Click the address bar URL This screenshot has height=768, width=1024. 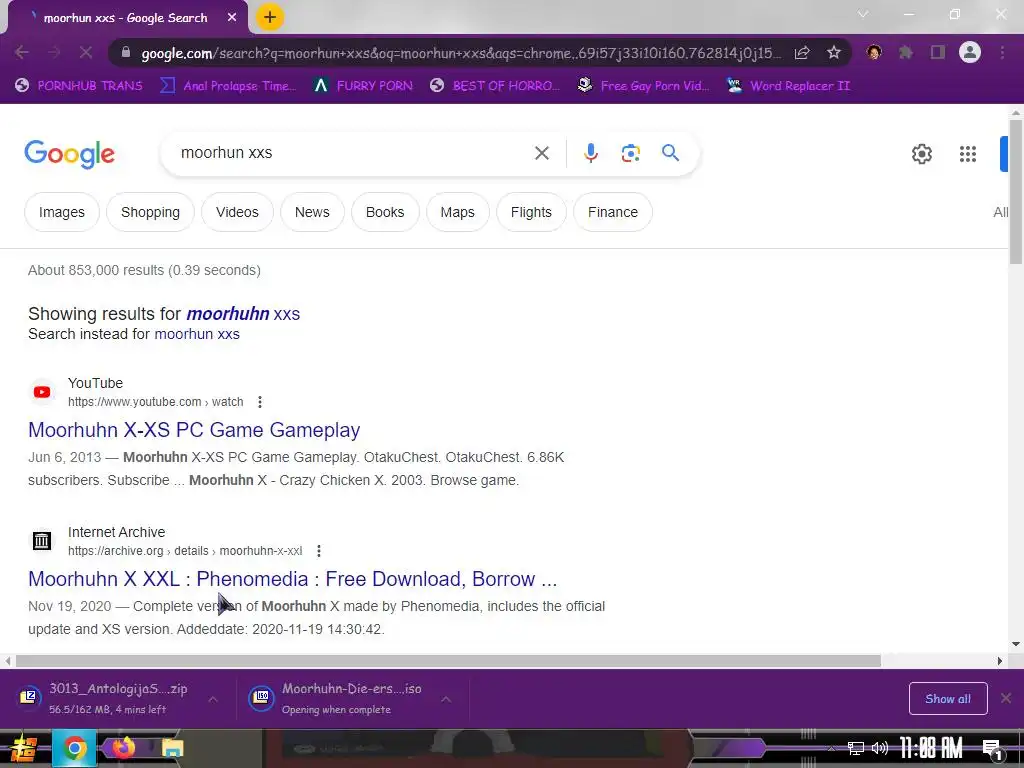[460, 53]
